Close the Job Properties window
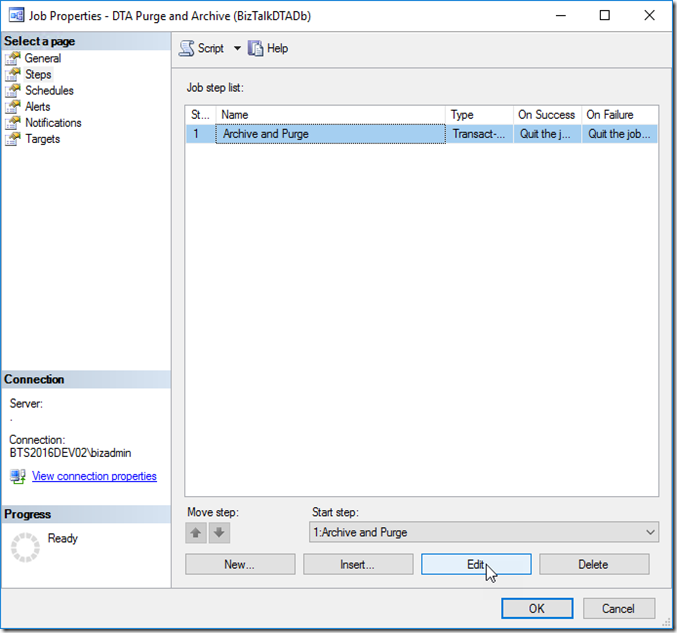This screenshot has width=677, height=633. (x=649, y=16)
